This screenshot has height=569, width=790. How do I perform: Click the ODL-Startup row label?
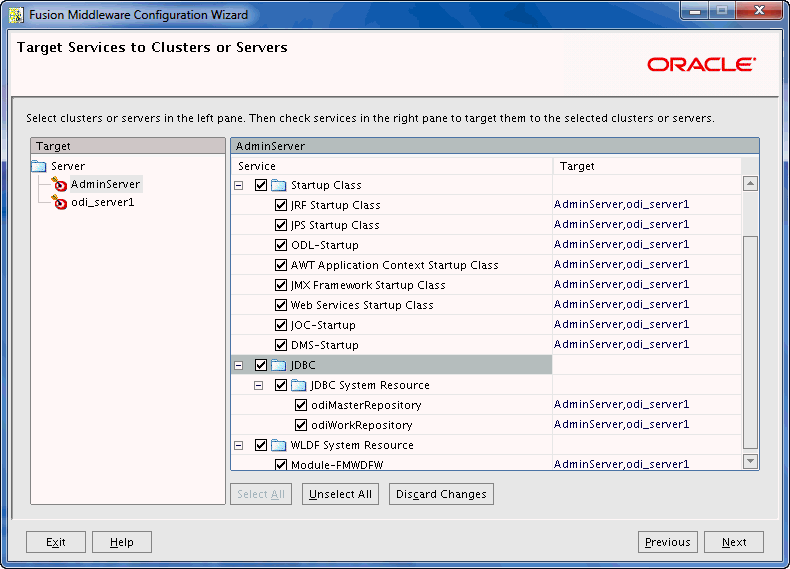tap(325, 245)
